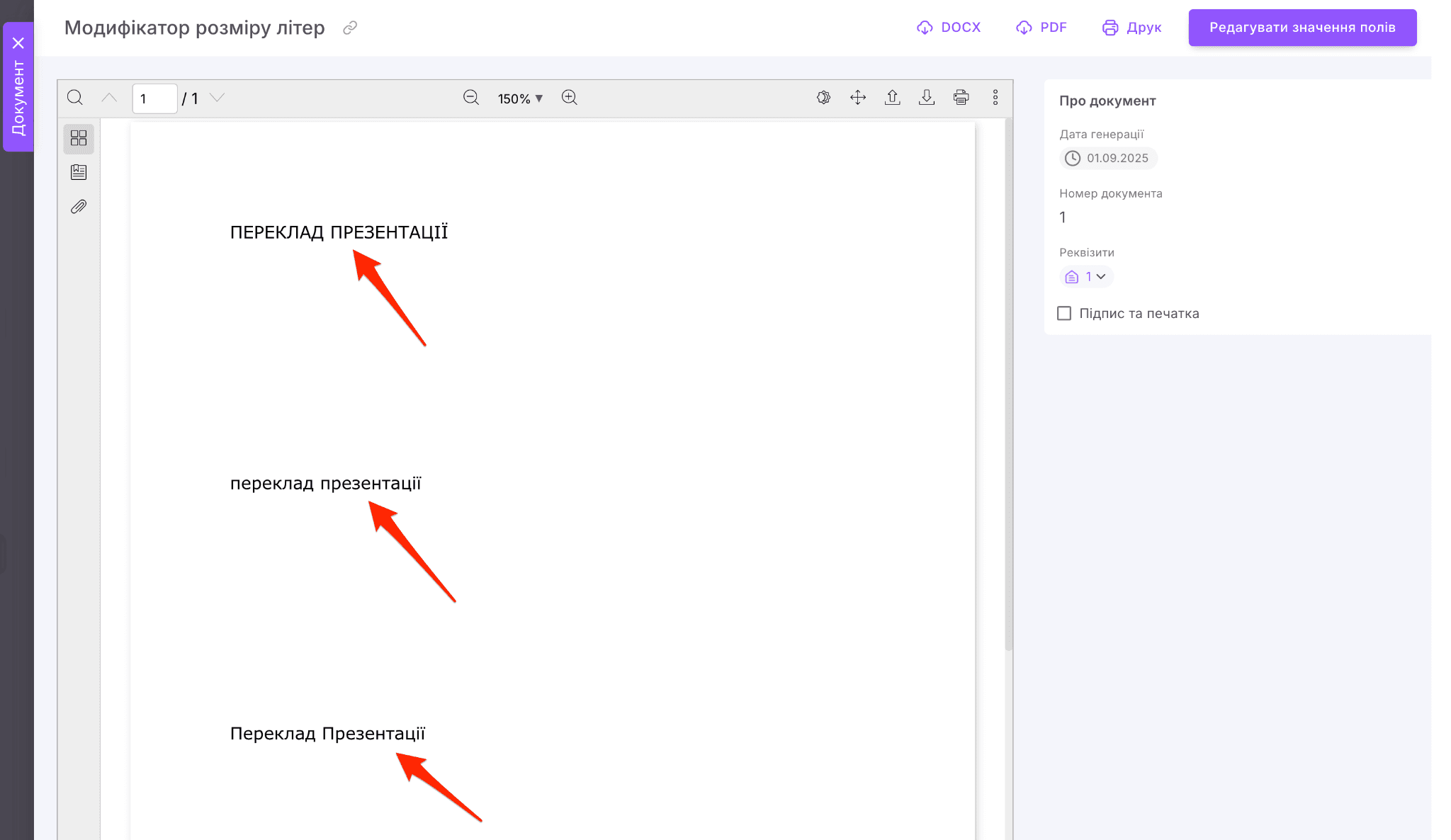This screenshot has width=1451, height=840.
Task: Click Редагувати значення полів button
Action: pos(1302,28)
